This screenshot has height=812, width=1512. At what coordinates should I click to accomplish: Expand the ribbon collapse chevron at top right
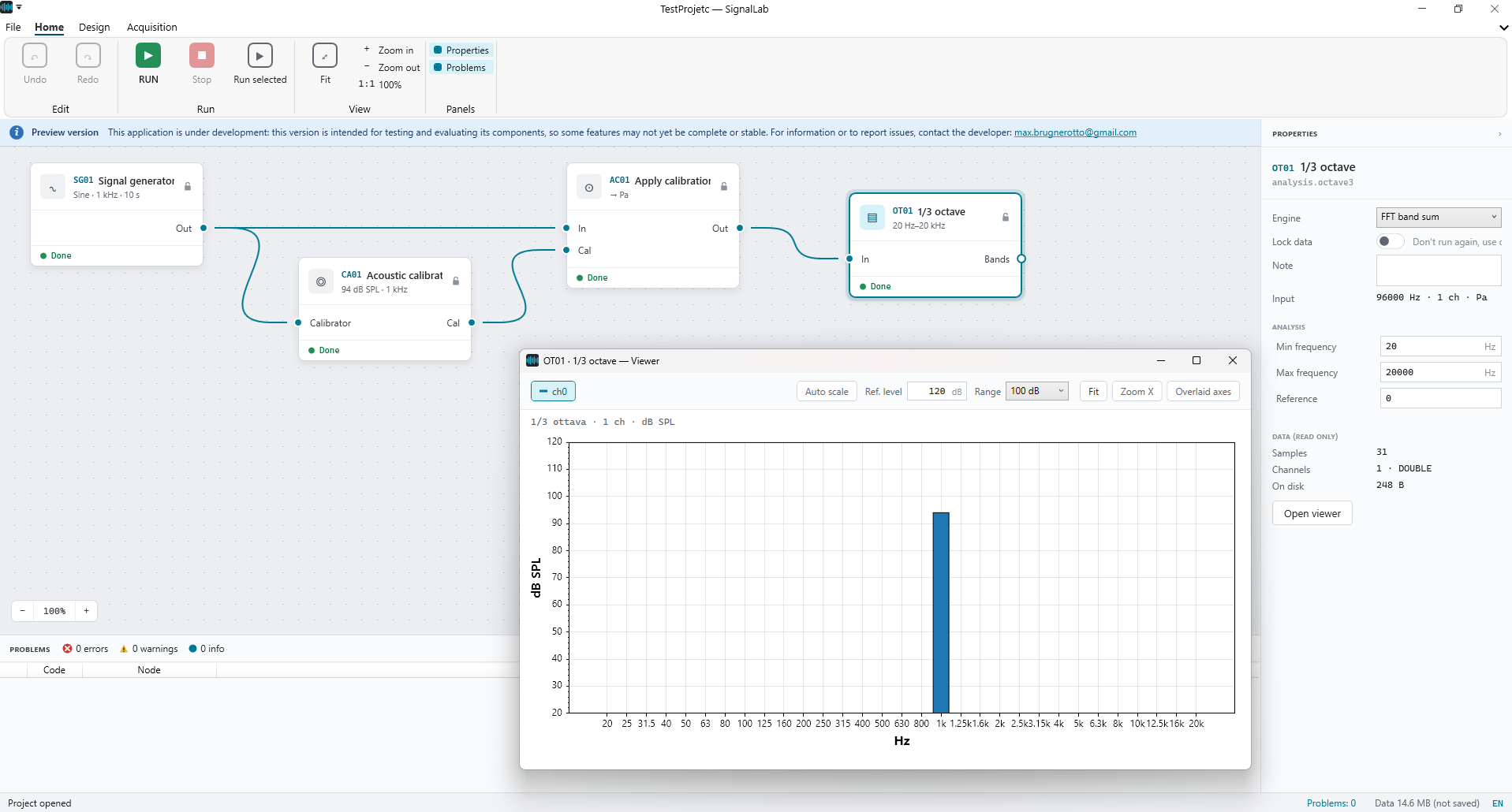click(x=1503, y=28)
